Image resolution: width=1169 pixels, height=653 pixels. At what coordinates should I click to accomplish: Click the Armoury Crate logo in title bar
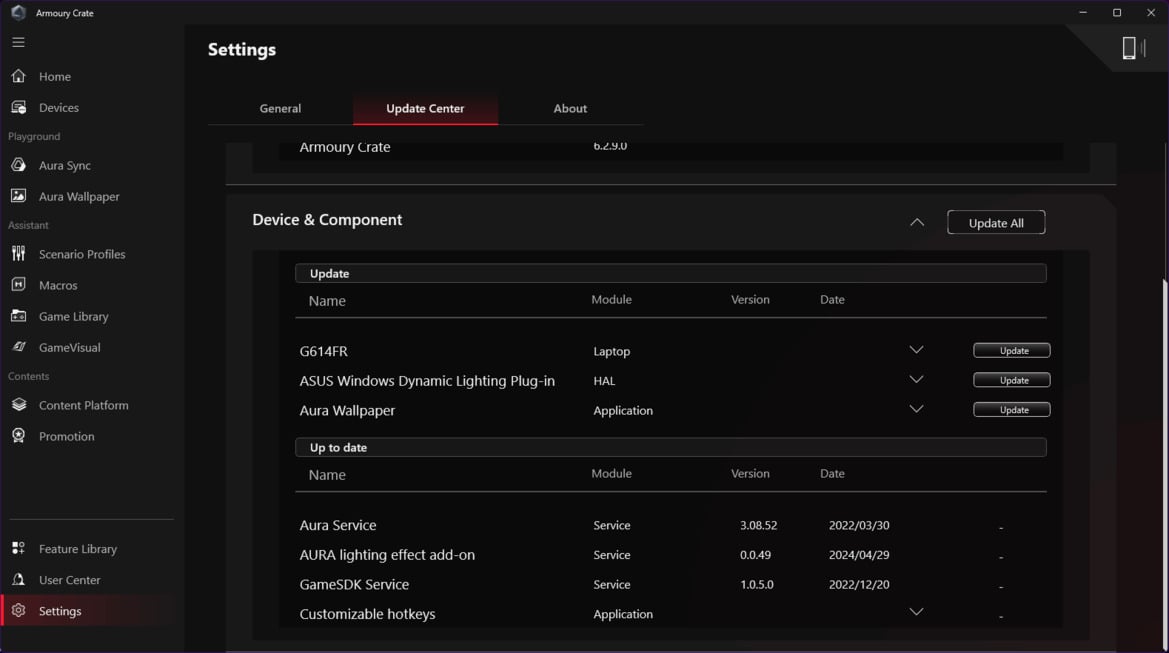click(19, 13)
